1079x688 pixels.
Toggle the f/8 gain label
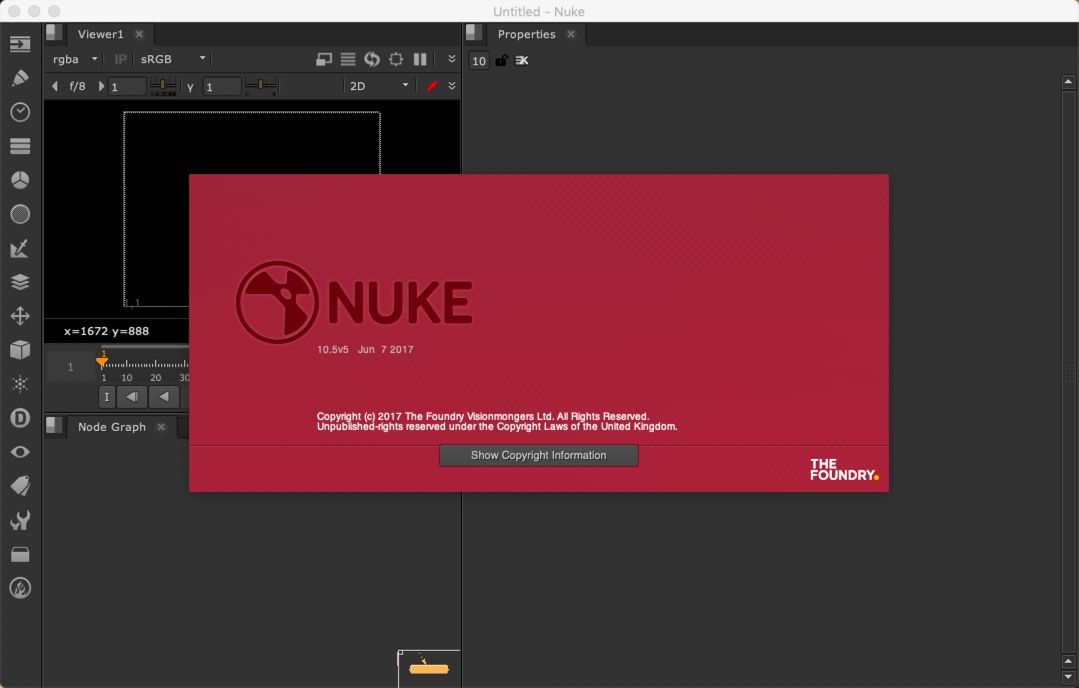click(x=77, y=86)
